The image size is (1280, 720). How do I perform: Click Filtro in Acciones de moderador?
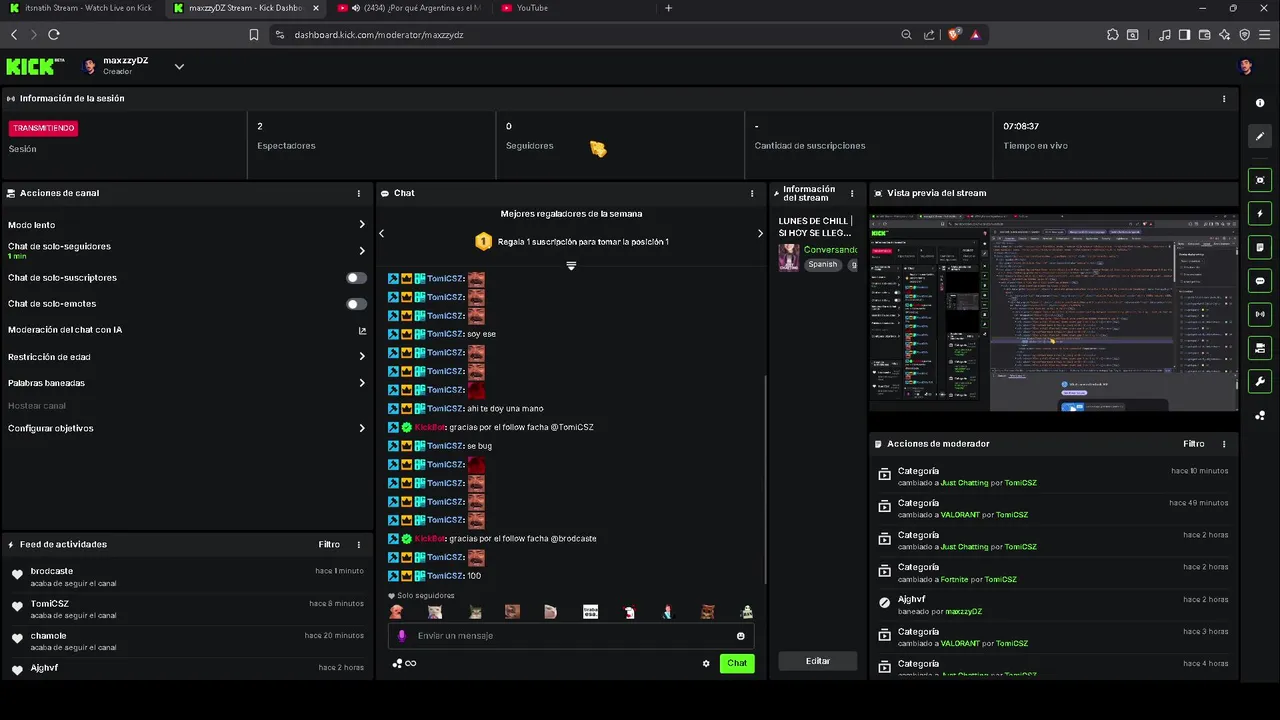1194,444
